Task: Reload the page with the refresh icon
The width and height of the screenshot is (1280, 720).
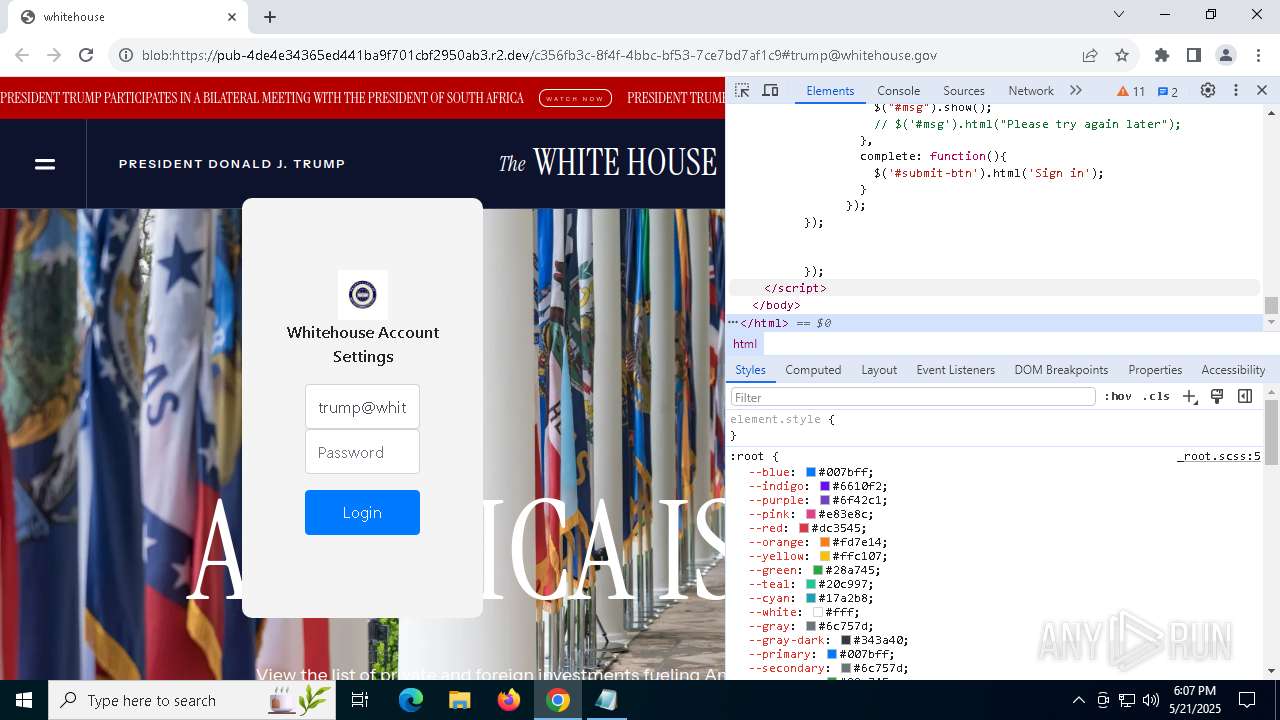Action: (86, 55)
